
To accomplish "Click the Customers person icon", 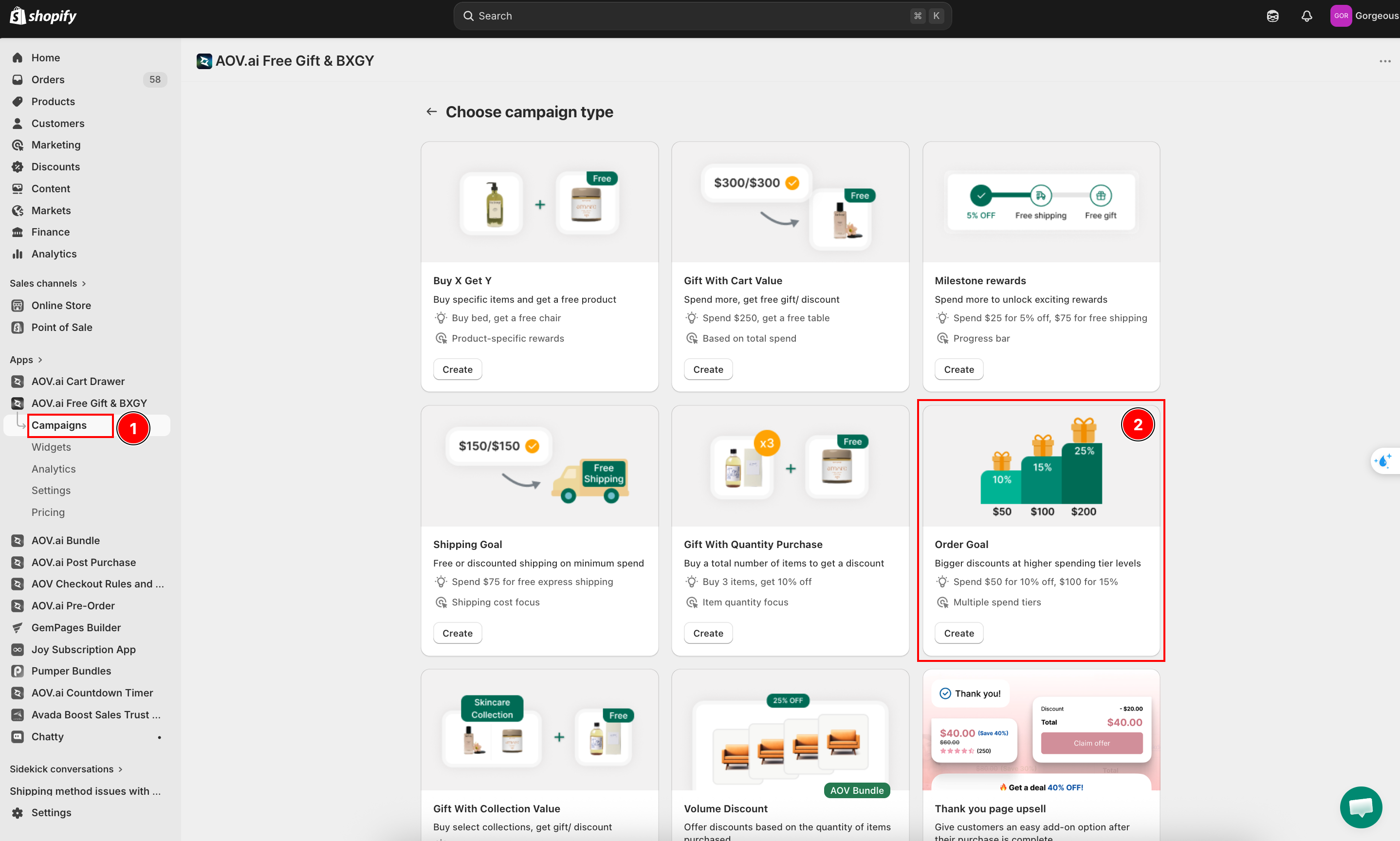I will 18,123.
